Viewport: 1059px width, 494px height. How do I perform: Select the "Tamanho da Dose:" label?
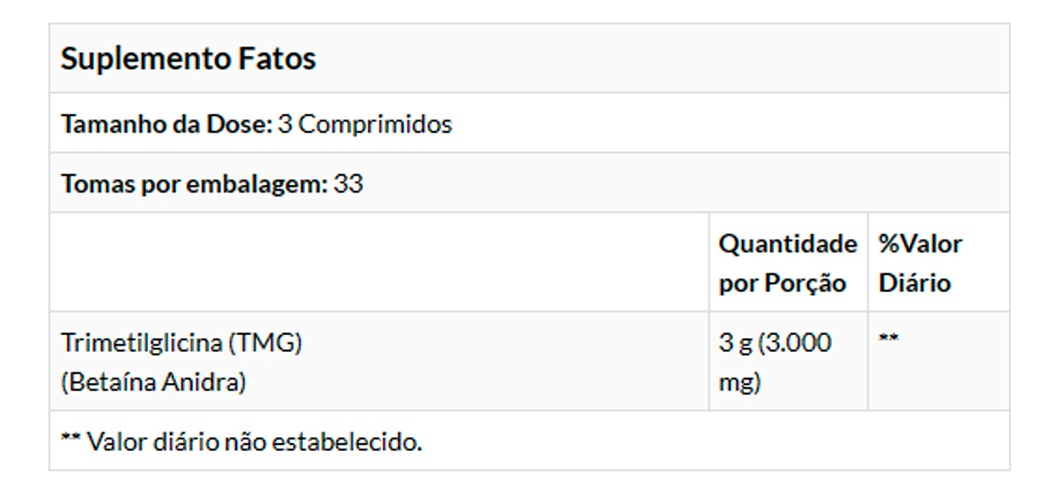point(166,125)
